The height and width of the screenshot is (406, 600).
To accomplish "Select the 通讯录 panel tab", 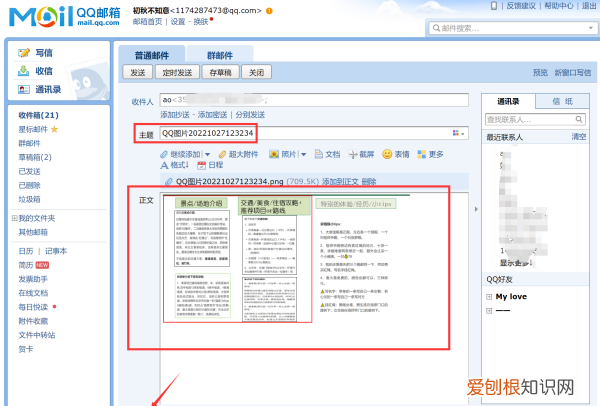I will pos(508,101).
